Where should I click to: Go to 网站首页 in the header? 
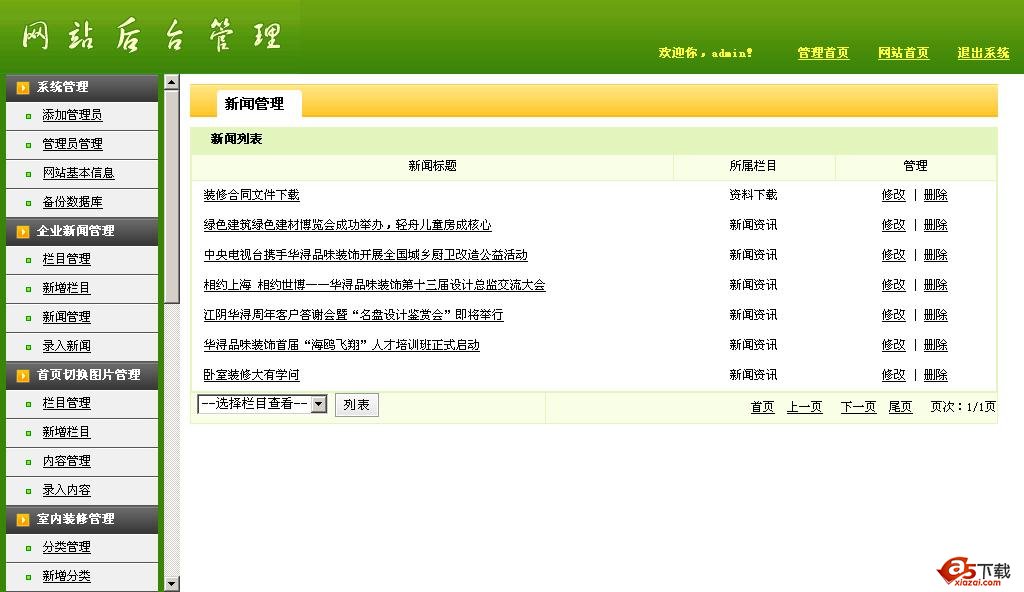tap(903, 53)
